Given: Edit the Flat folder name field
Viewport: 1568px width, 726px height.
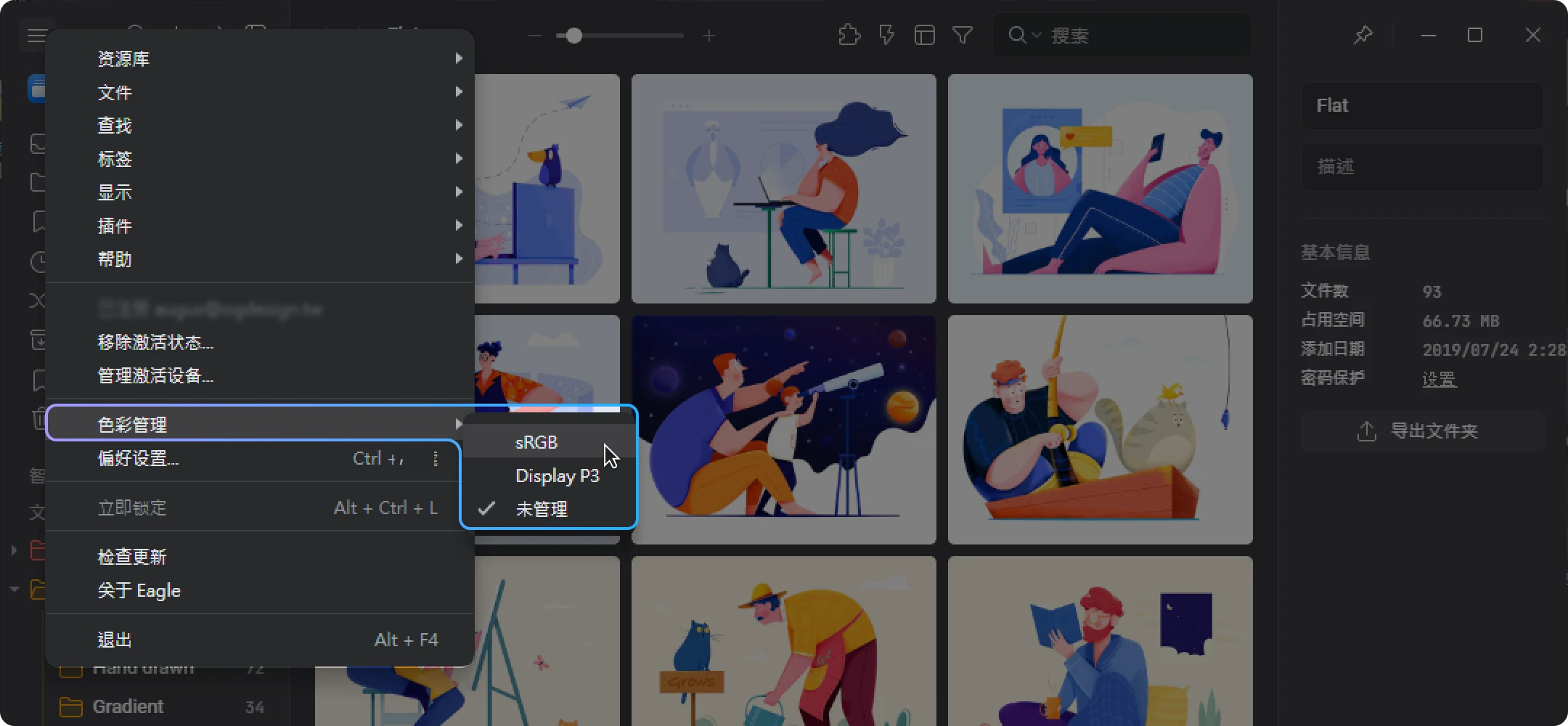Looking at the screenshot, I should pos(1422,106).
